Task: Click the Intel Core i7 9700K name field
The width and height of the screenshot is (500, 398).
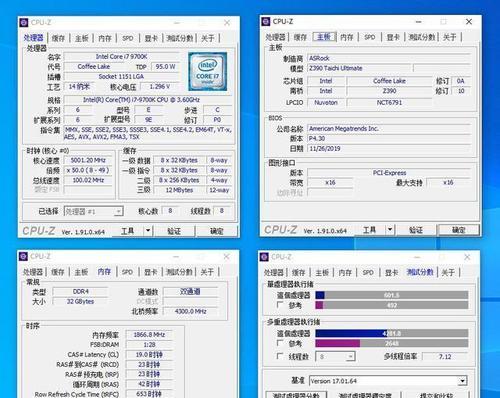Action: [121, 57]
